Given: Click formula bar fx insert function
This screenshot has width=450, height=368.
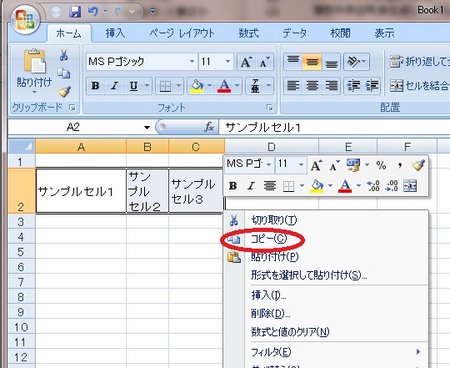Looking at the screenshot, I should tap(209, 127).
